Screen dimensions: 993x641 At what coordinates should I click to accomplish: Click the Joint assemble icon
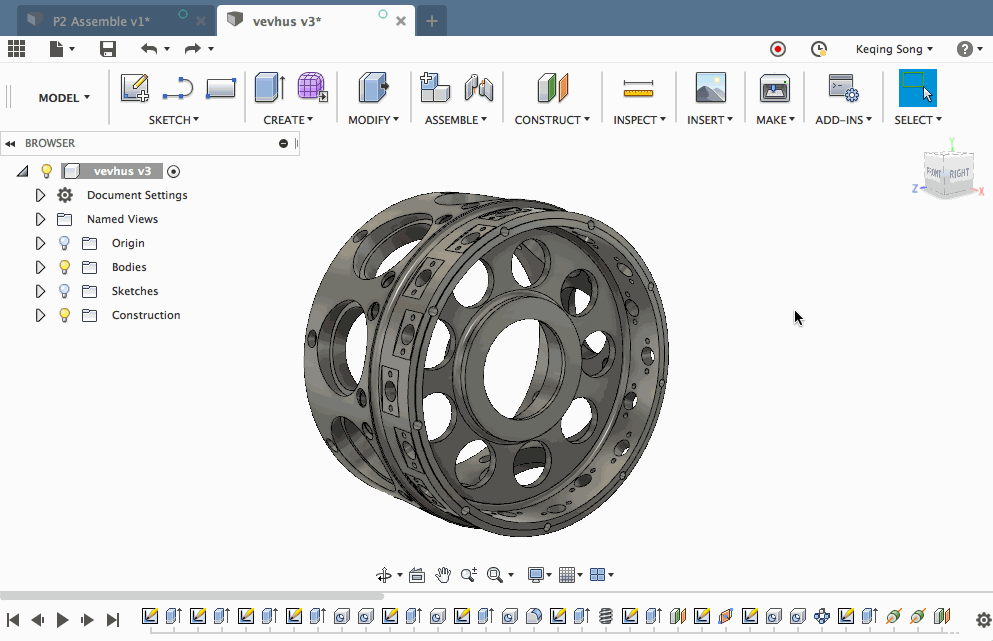(478, 89)
